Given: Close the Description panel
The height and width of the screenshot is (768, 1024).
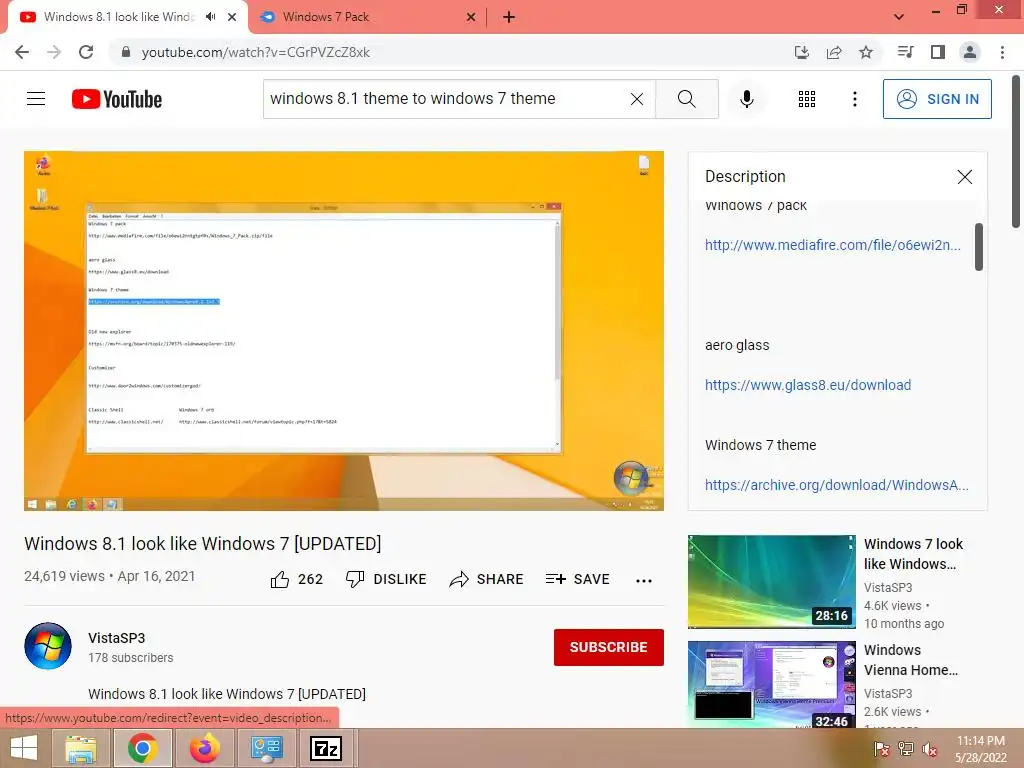Looking at the screenshot, I should tap(965, 177).
